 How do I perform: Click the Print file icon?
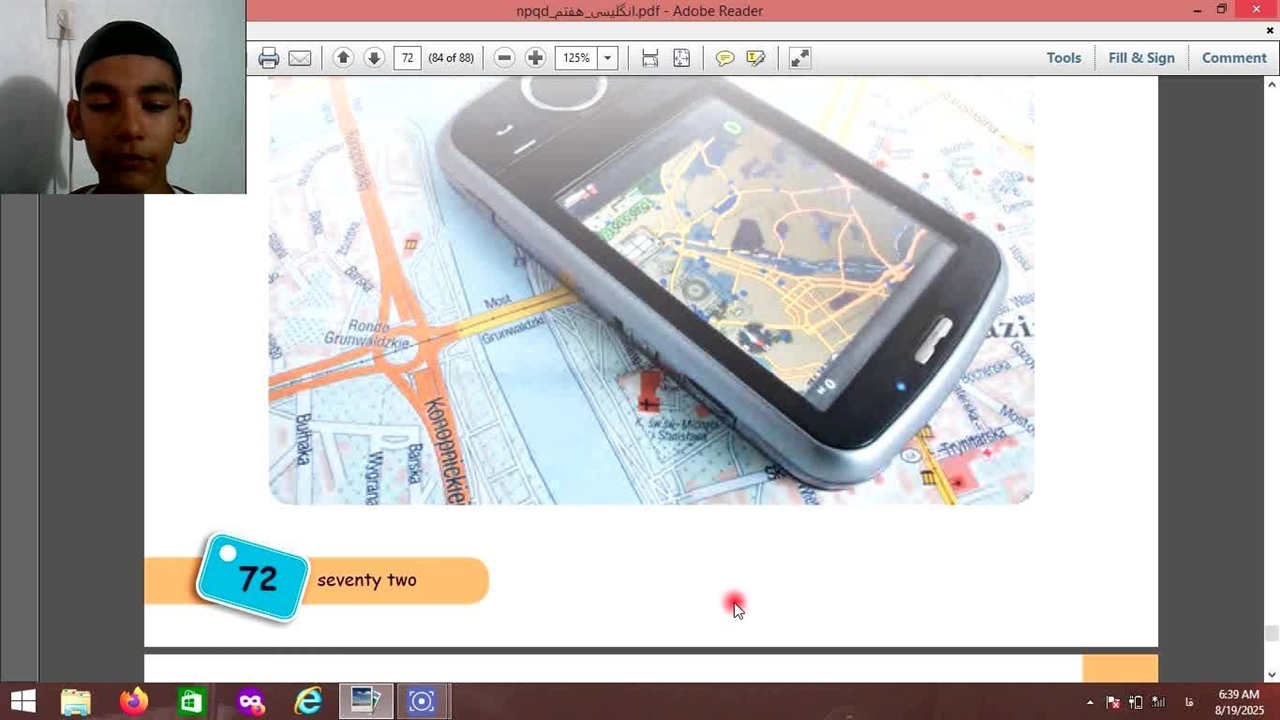268,58
